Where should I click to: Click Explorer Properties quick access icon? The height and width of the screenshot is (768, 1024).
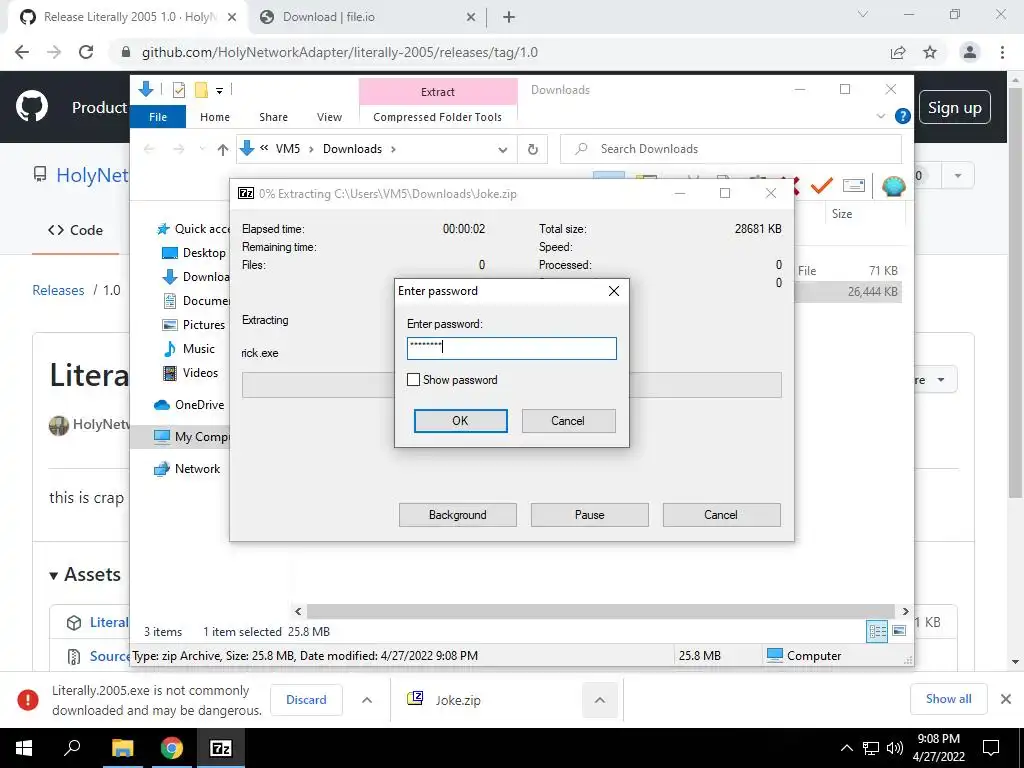pyautogui.click(x=178, y=90)
